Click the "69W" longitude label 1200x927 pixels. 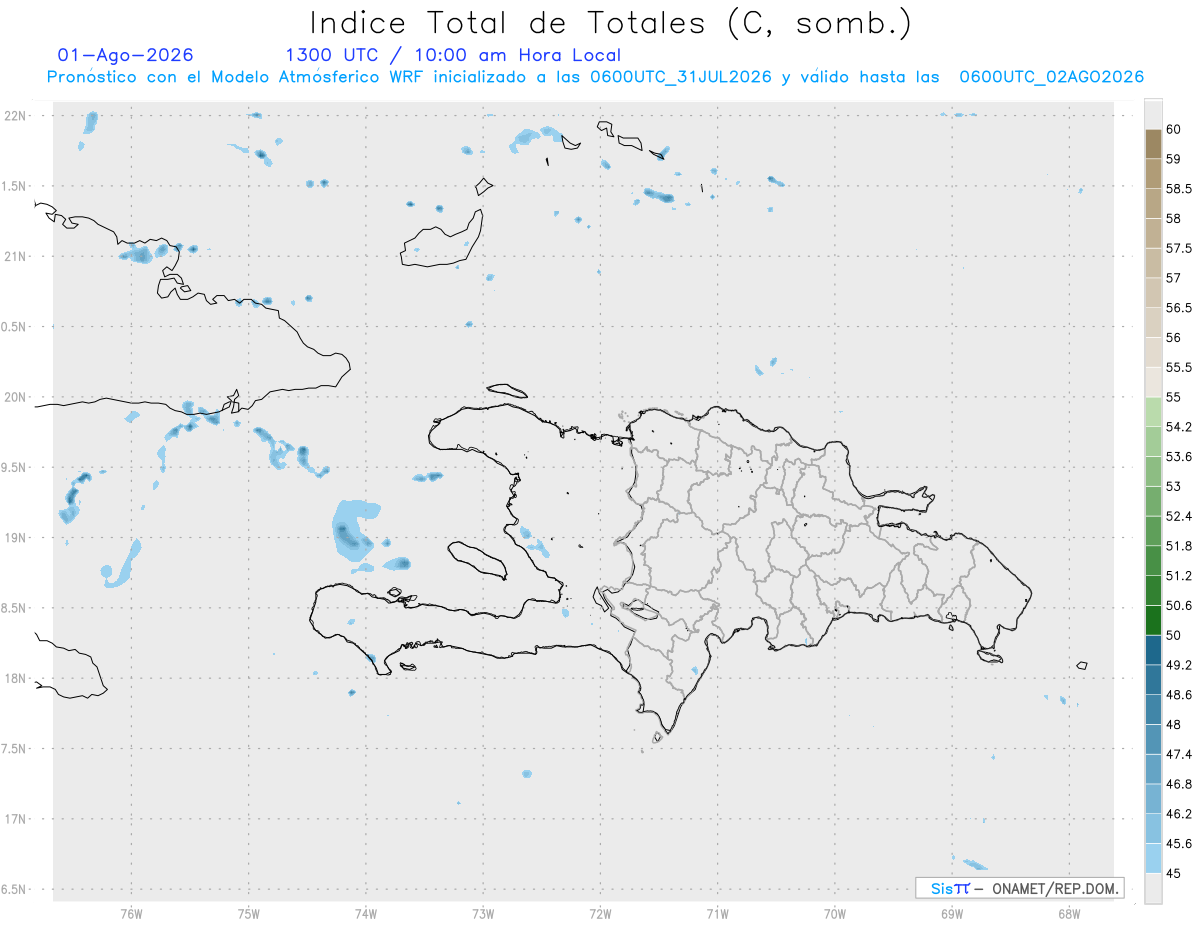pyautogui.click(x=952, y=913)
